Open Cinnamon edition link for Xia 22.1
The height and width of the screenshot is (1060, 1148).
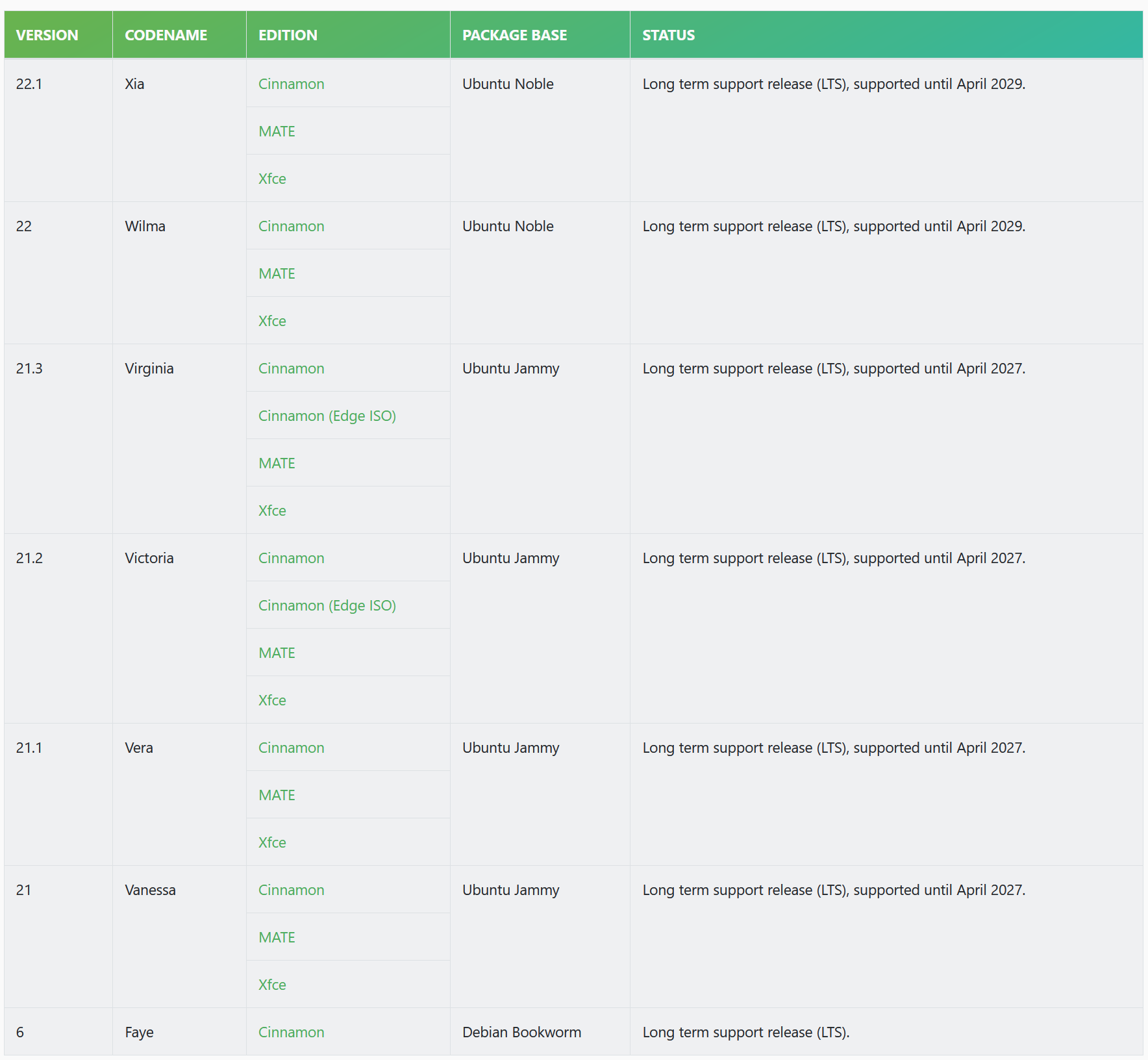(x=291, y=84)
